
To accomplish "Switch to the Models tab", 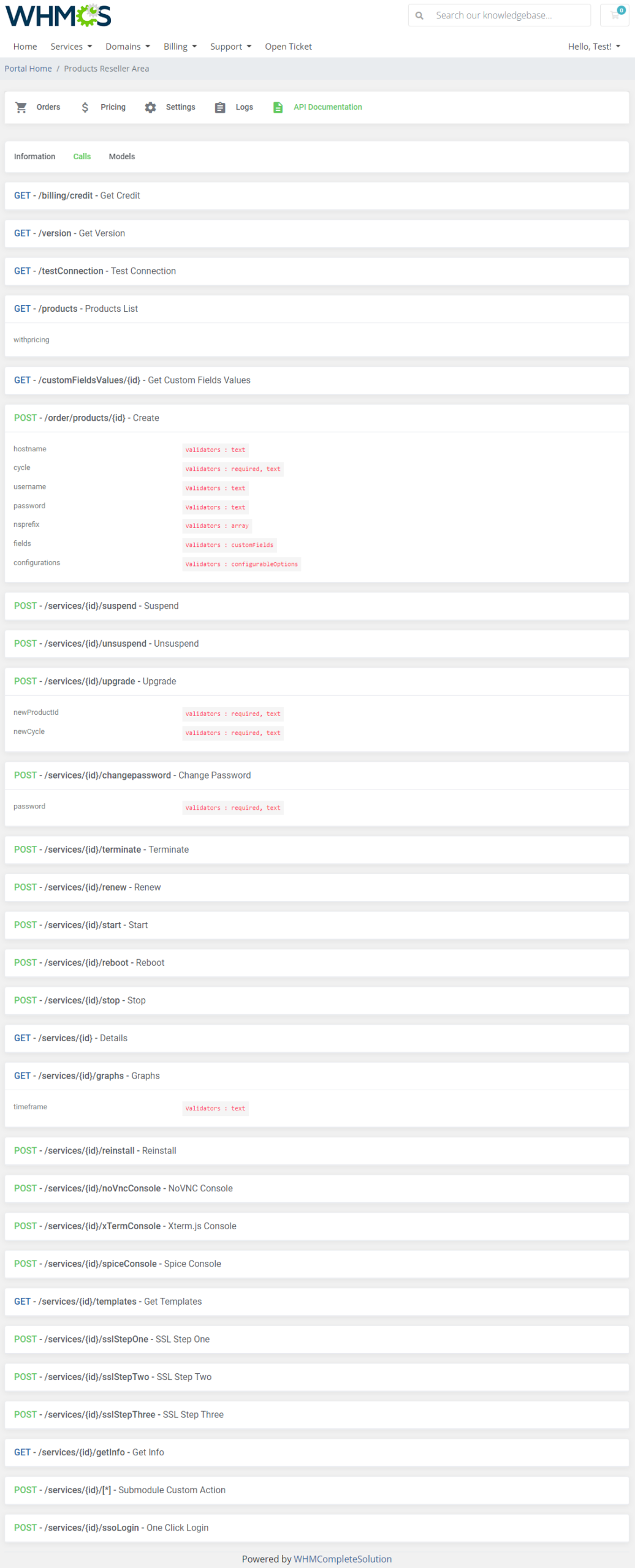I will pyautogui.click(x=122, y=157).
